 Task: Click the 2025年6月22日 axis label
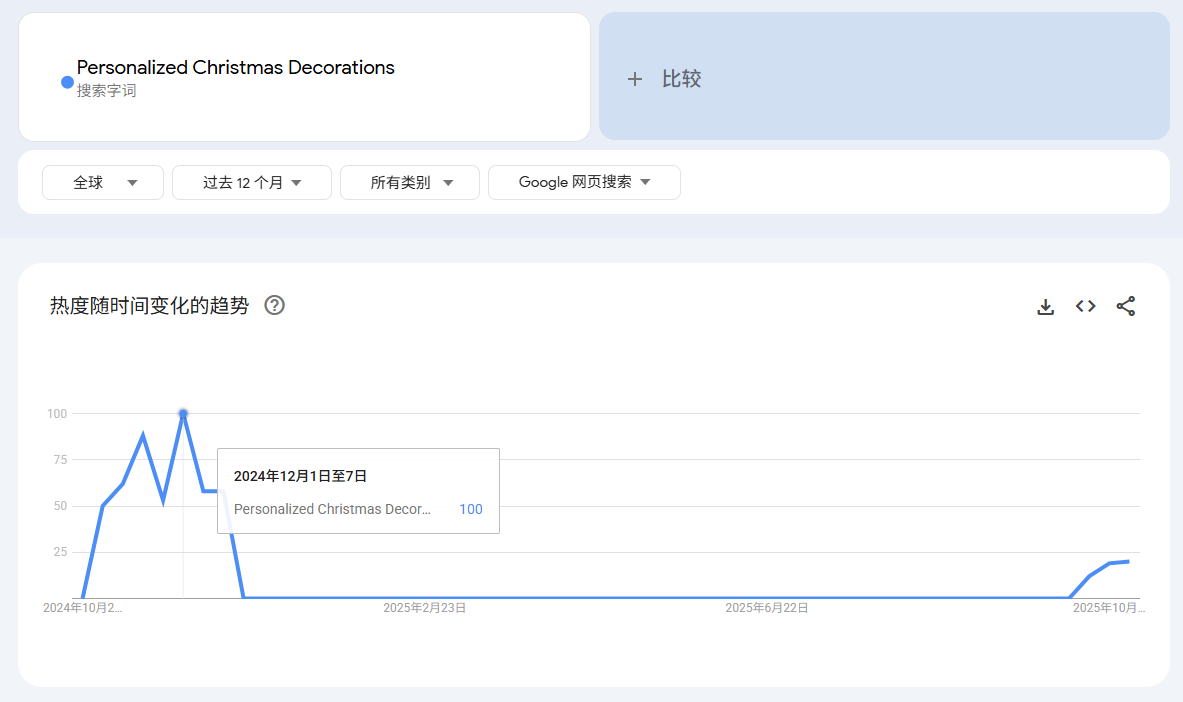[766, 607]
